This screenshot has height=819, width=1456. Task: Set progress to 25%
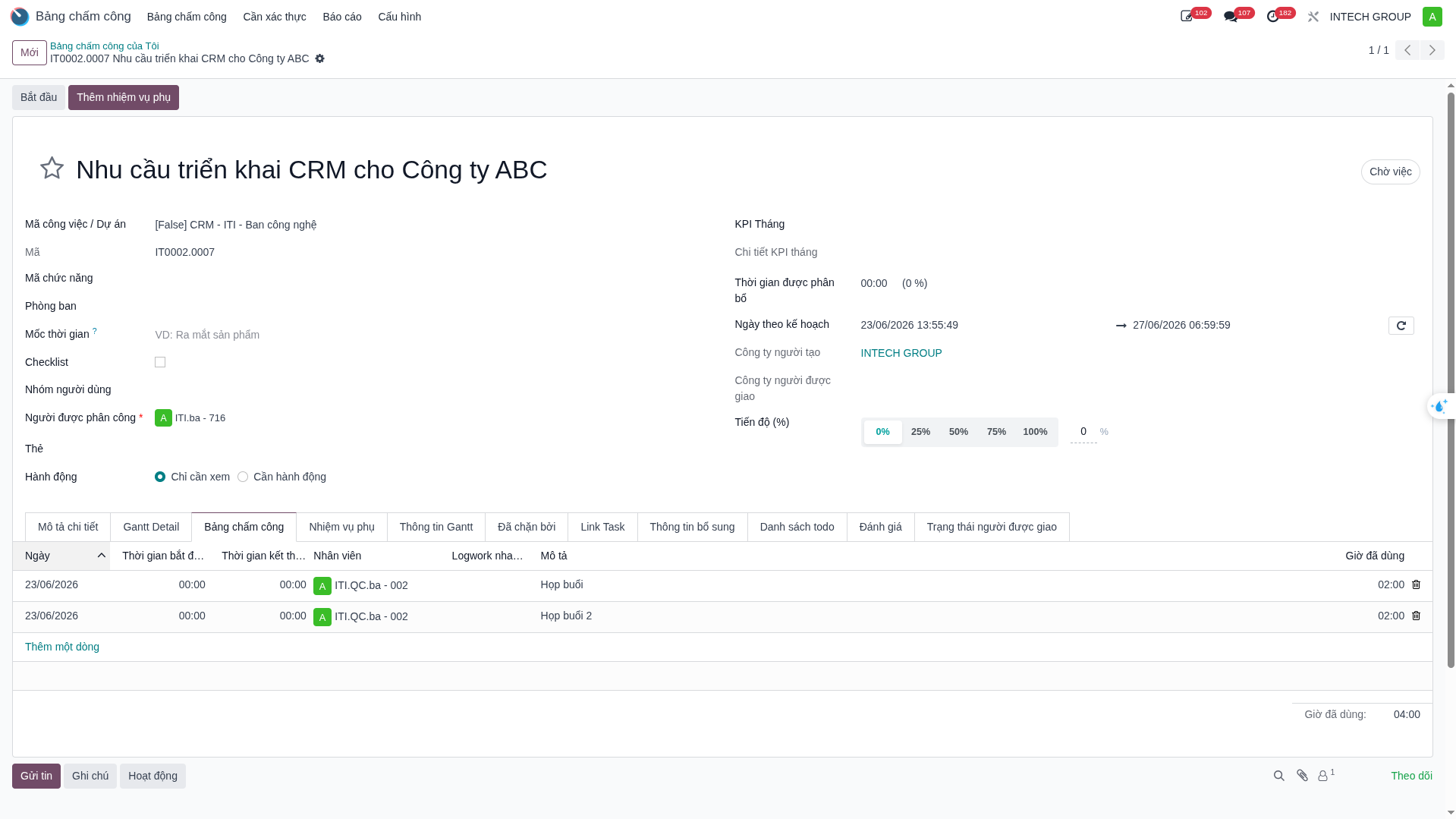(x=920, y=432)
